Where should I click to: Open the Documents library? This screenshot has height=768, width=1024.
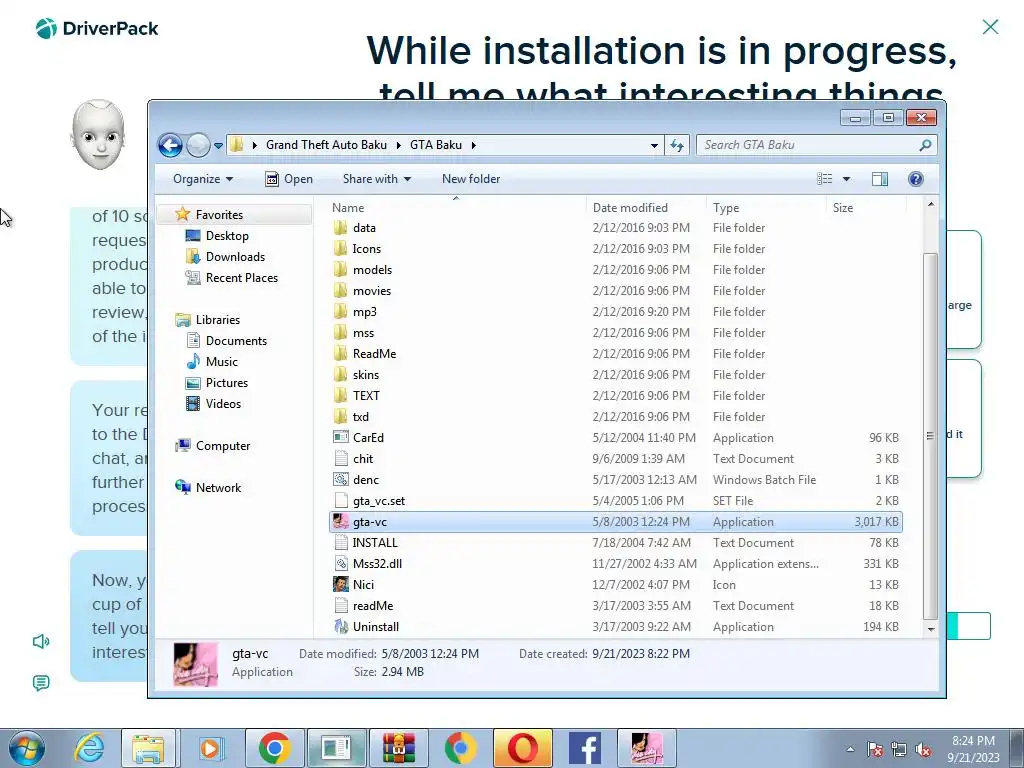236,341
